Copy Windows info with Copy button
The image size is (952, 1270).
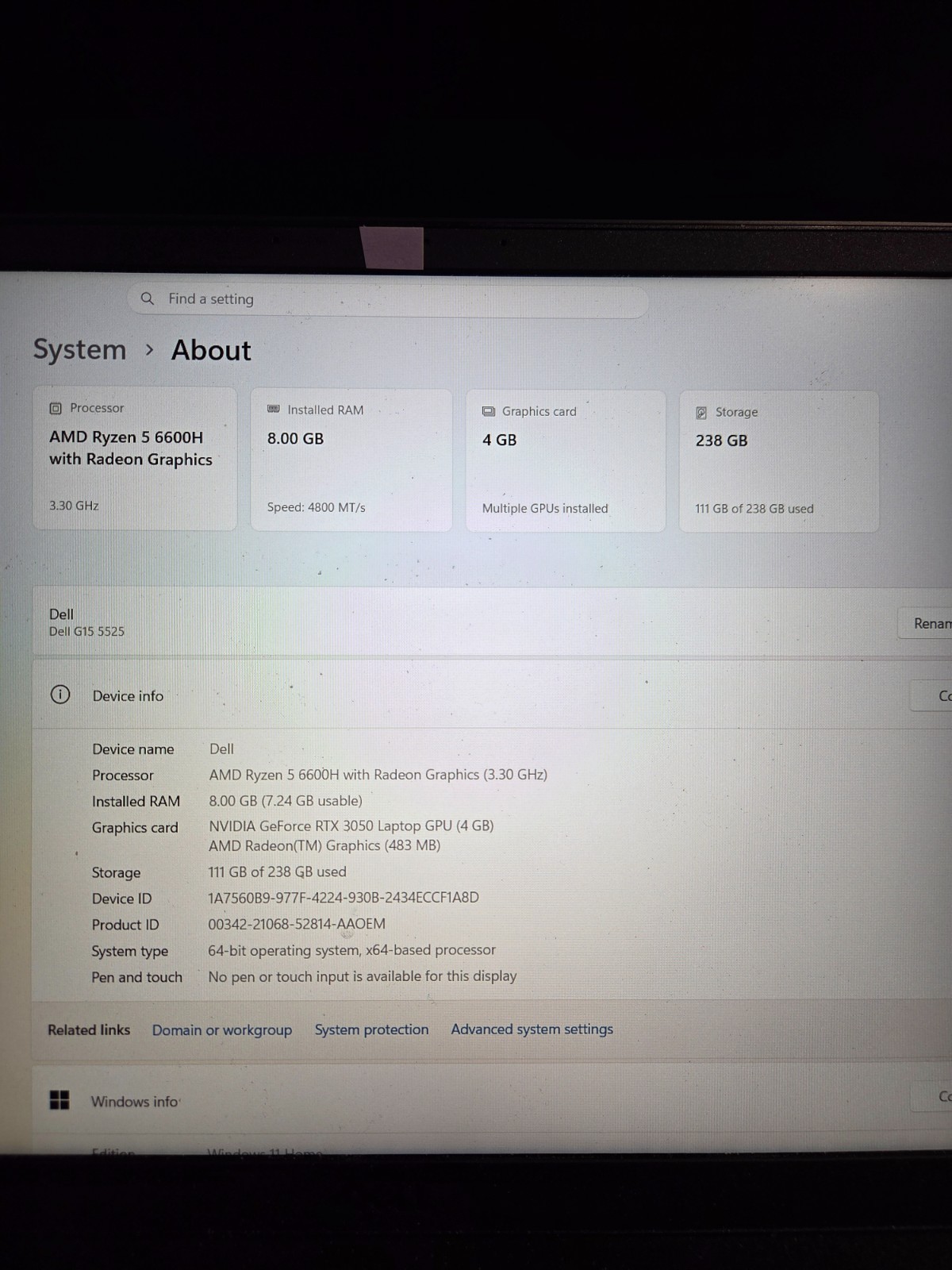tap(933, 1096)
